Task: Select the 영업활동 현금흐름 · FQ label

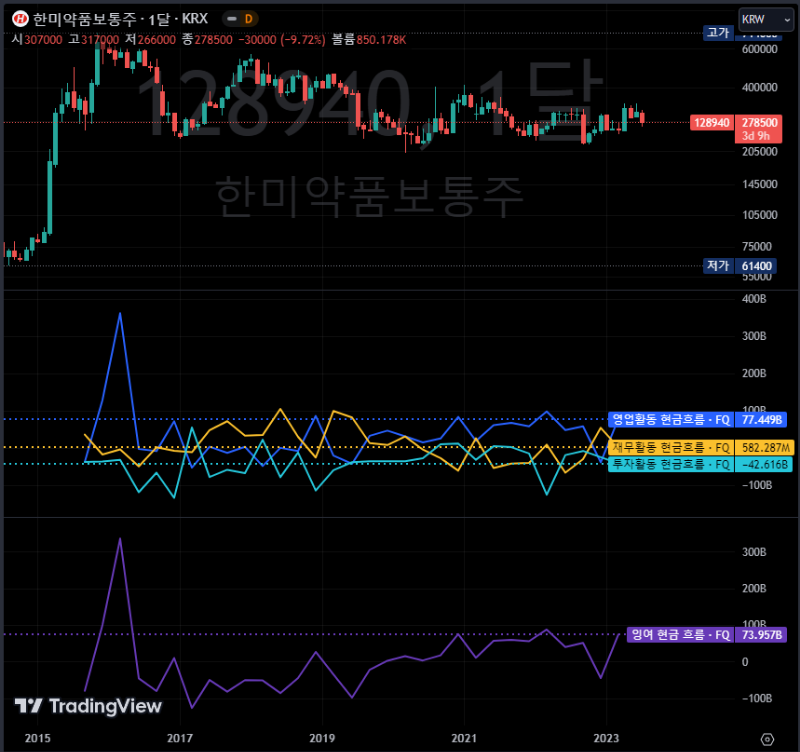Action: tap(671, 420)
